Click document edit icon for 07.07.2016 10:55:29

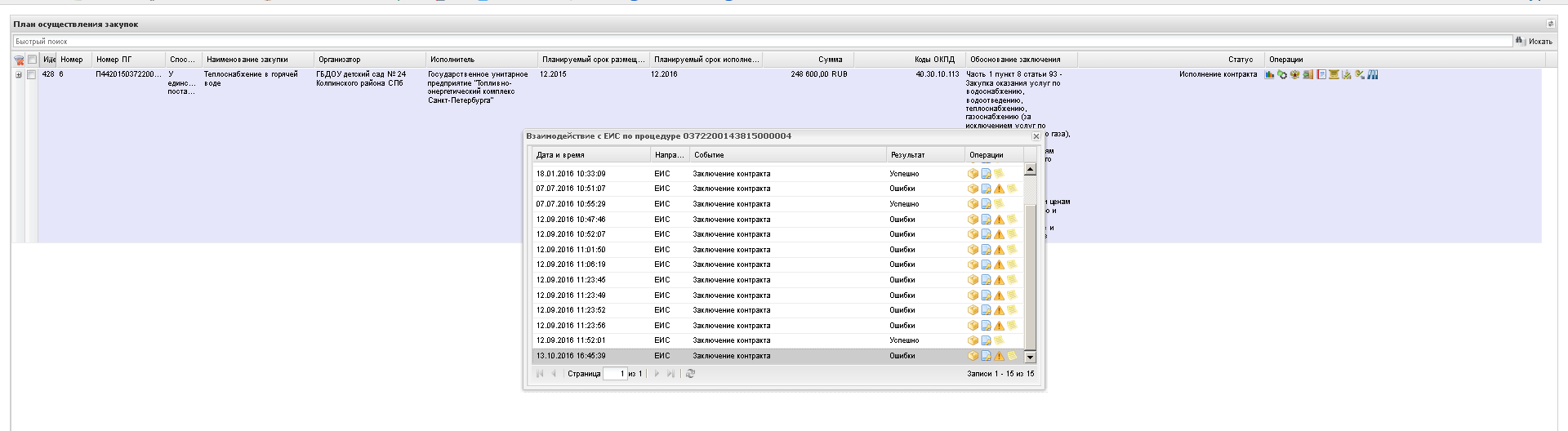pos(986,204)
